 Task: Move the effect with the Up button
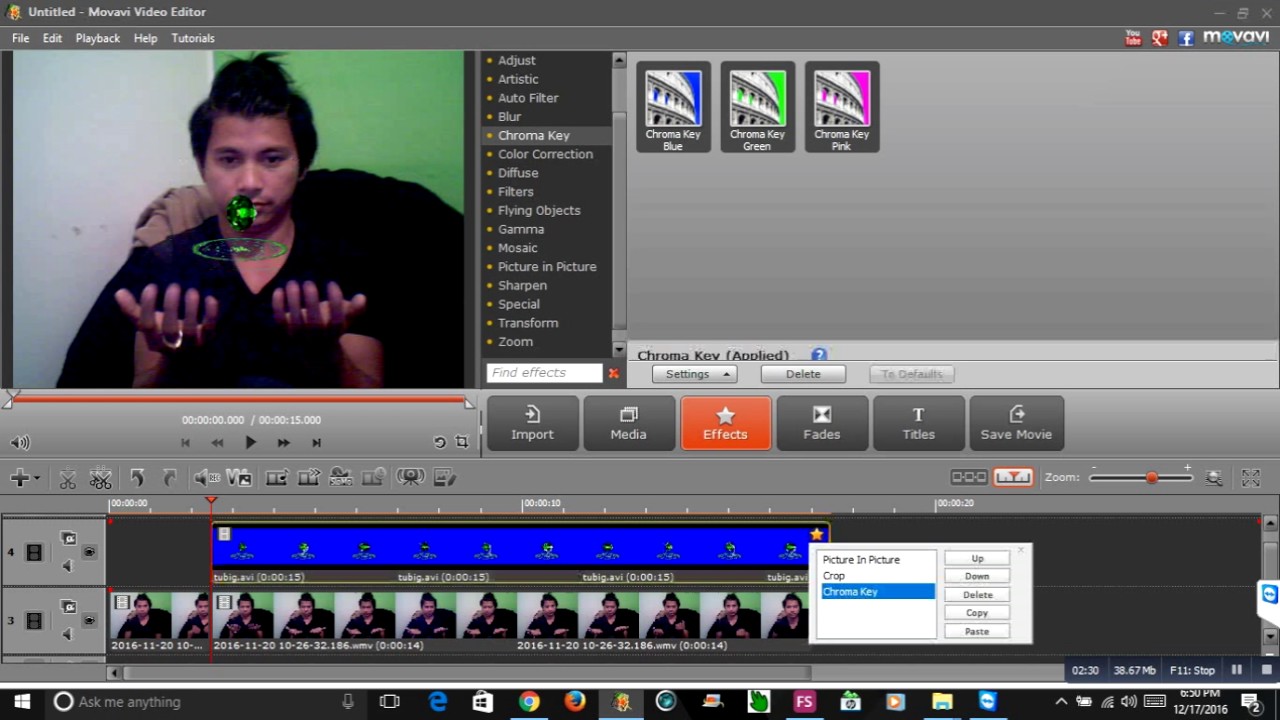point(977,558)
